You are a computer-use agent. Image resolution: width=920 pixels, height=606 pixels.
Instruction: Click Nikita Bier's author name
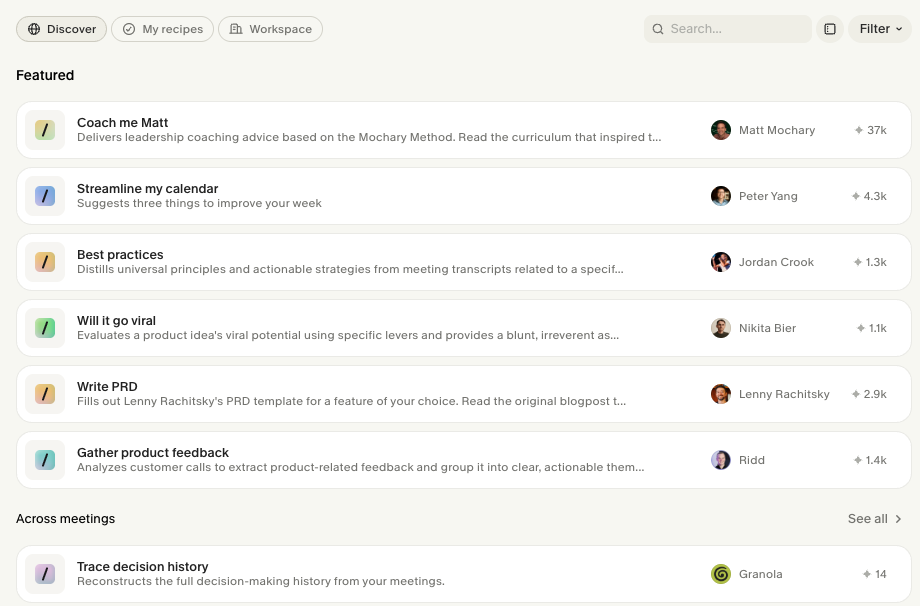pyautogui.click(x=767, y=328)
